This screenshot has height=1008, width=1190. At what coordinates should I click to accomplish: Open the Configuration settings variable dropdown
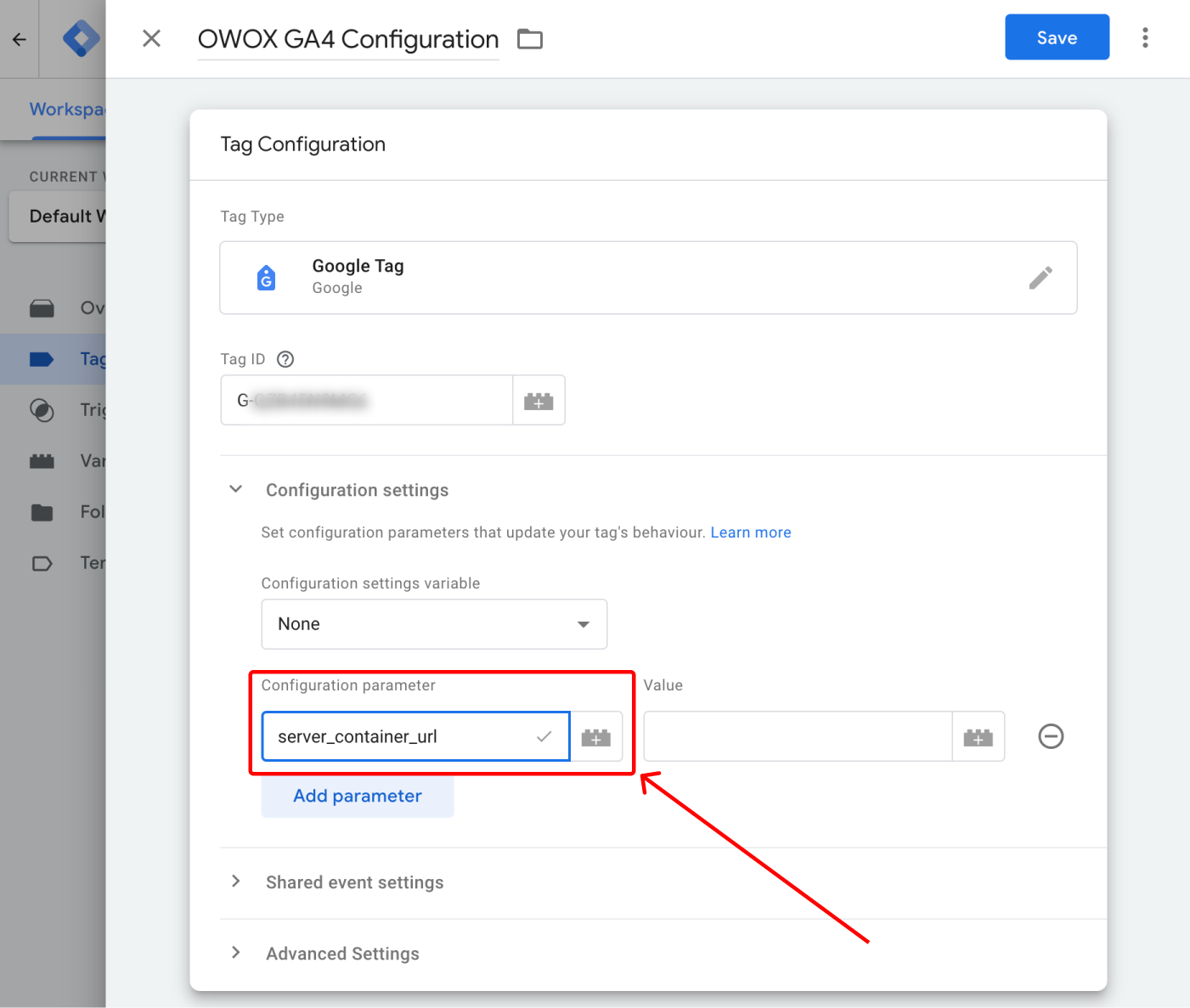[434, 624]
